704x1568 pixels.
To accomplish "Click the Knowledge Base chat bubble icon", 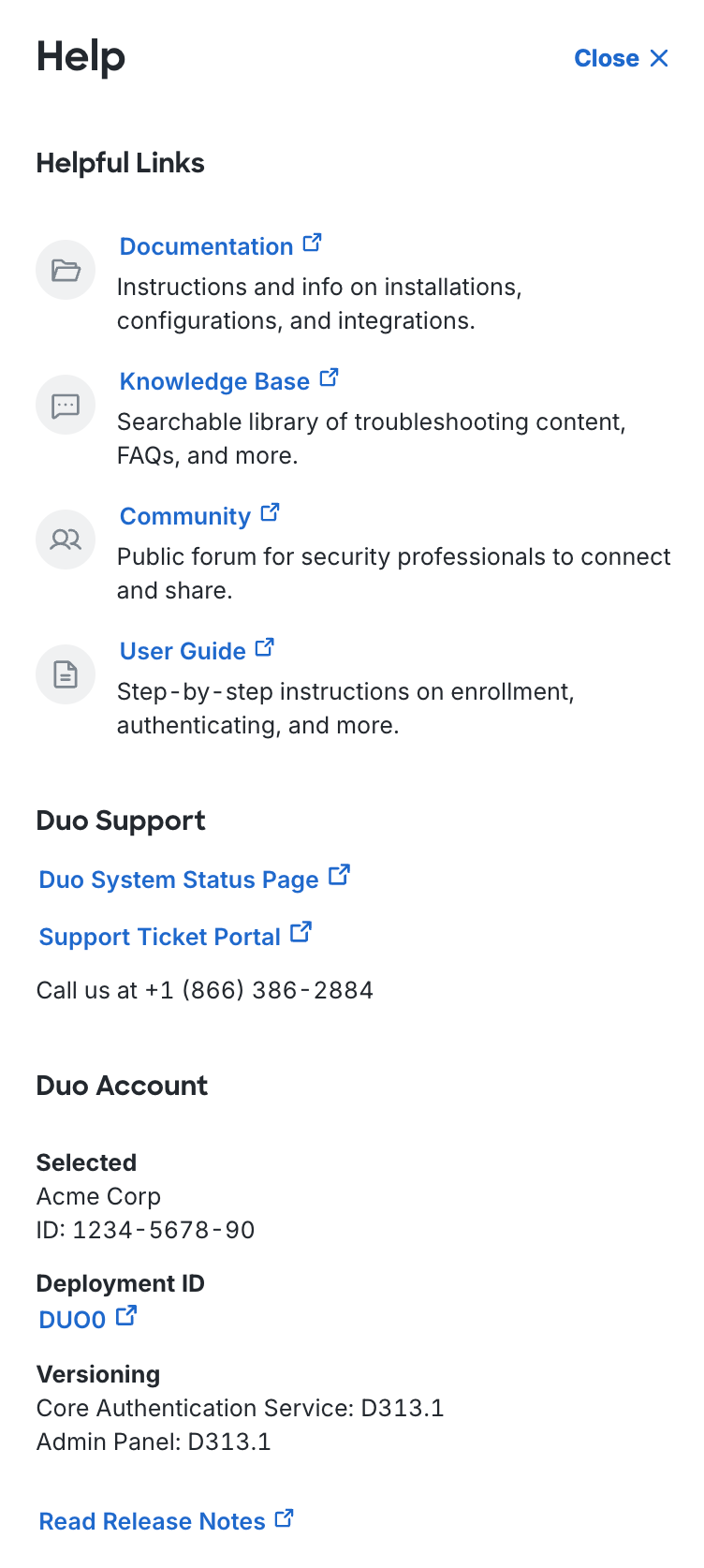I will coord(66,406).
